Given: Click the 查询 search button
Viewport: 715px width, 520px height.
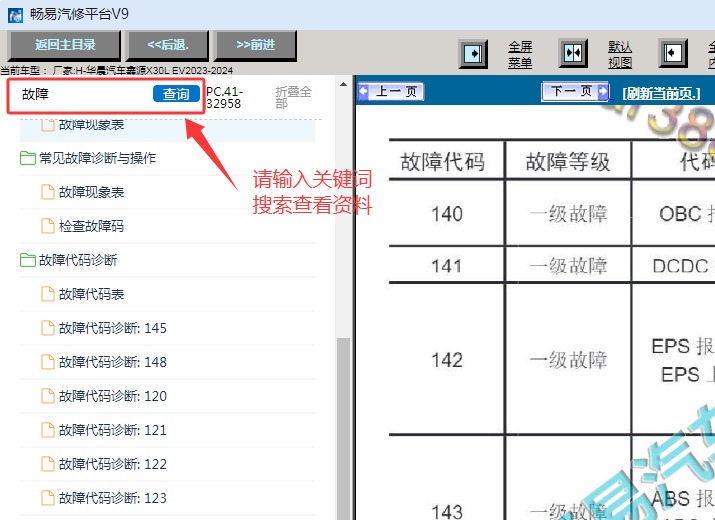Looking at the screenshot, I should tap(176, 94).
